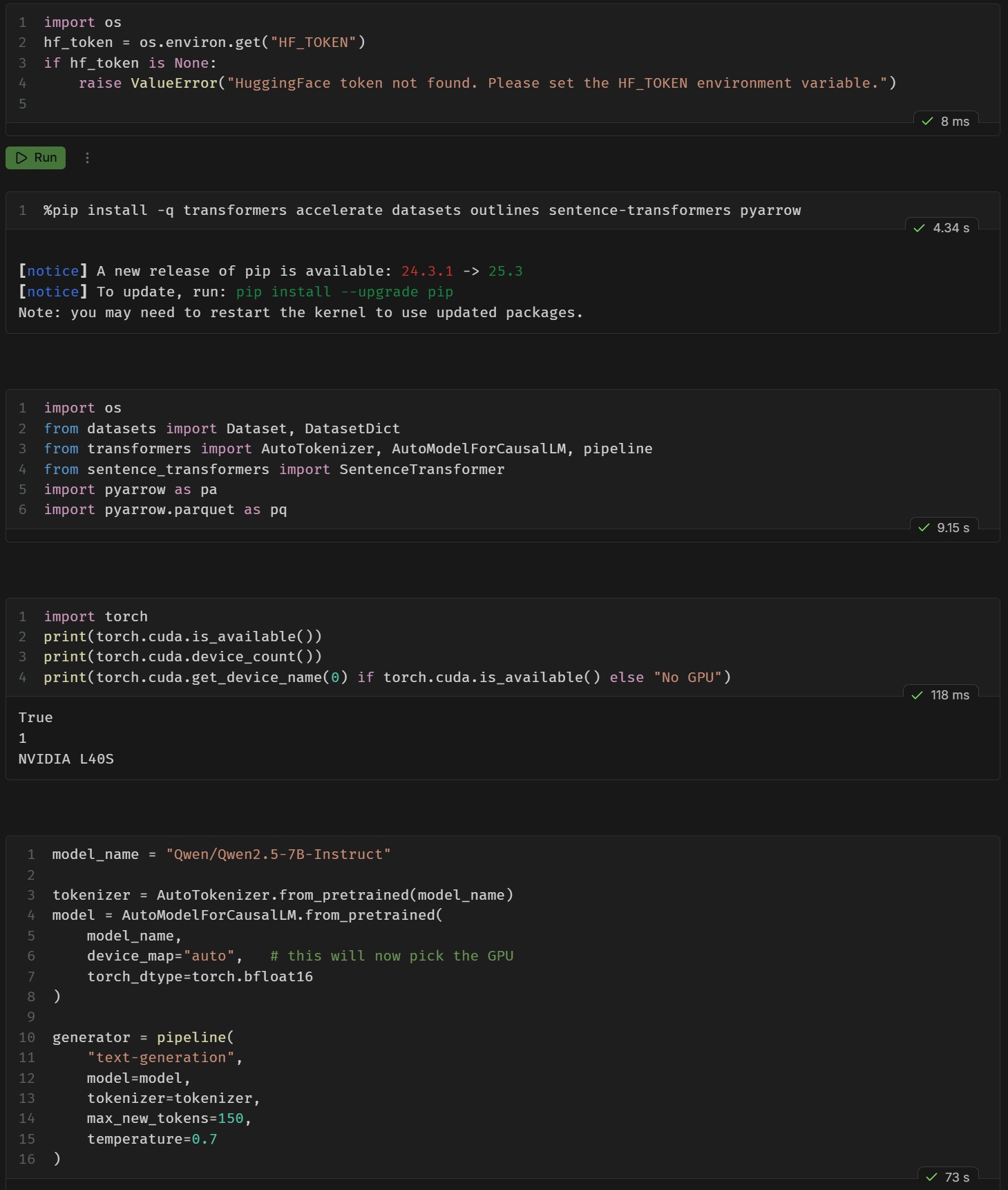Click the raise ValueError code line
This screenshot has height=1190, width=1008.
coord(487,83)
